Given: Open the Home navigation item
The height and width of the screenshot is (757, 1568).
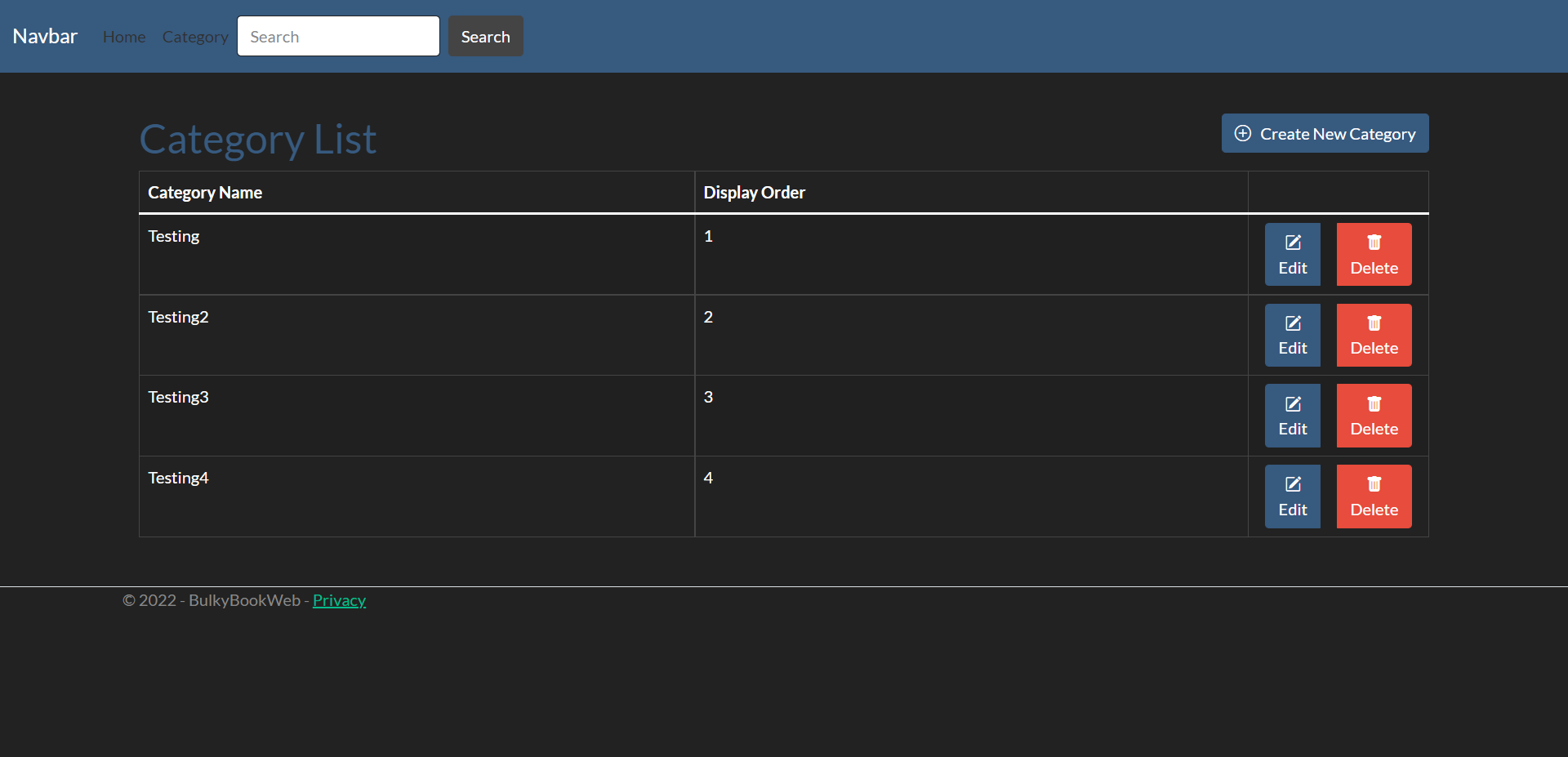Looking at the screenshot, I should pos(123,36).
